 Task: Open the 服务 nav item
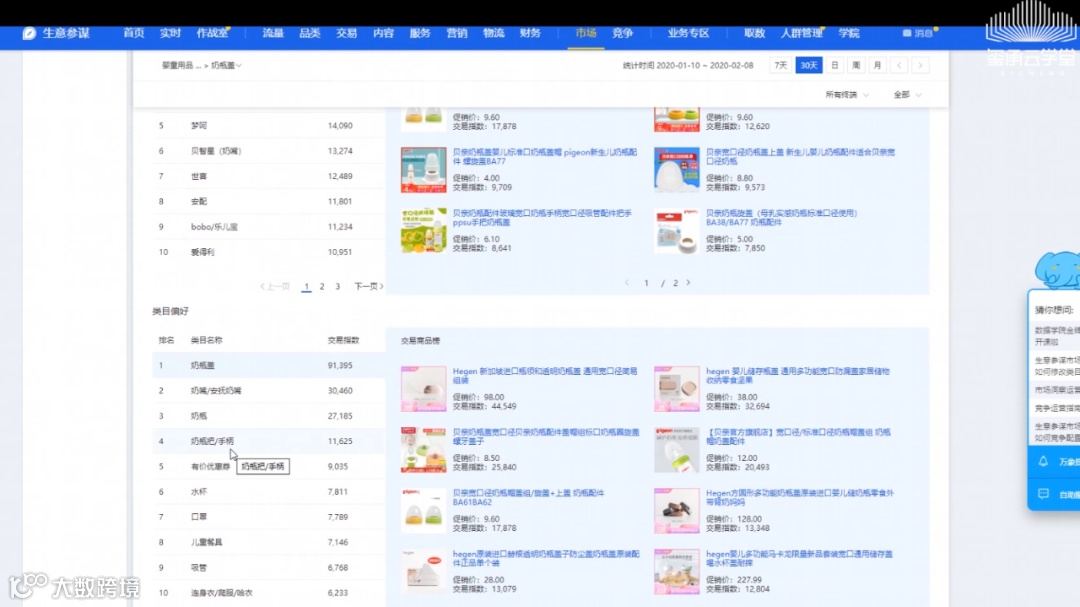(x=419, y=33)
